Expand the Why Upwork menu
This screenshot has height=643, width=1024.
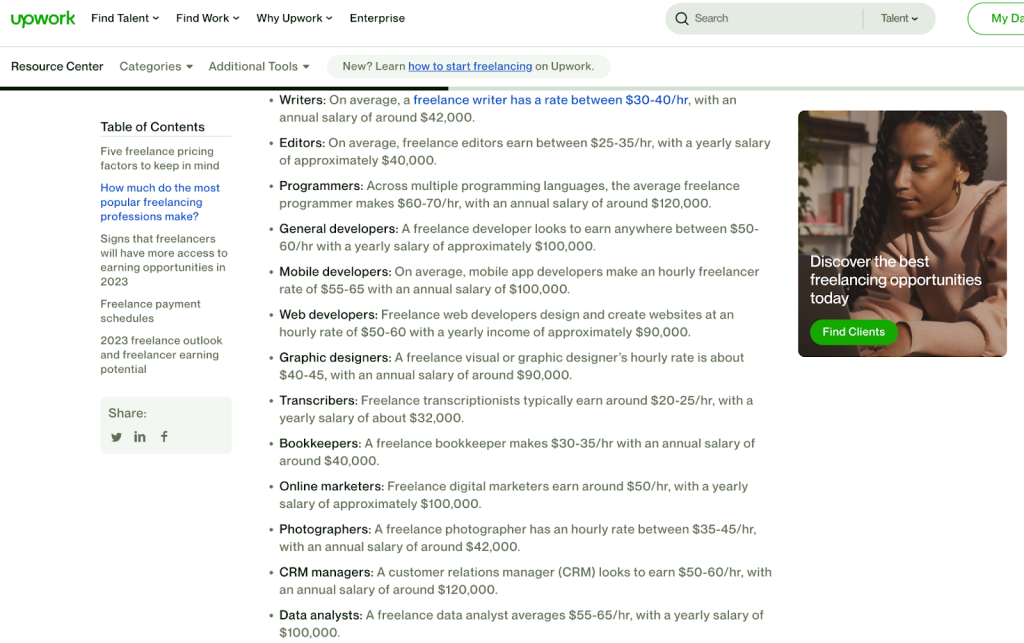tap(294, 19)
